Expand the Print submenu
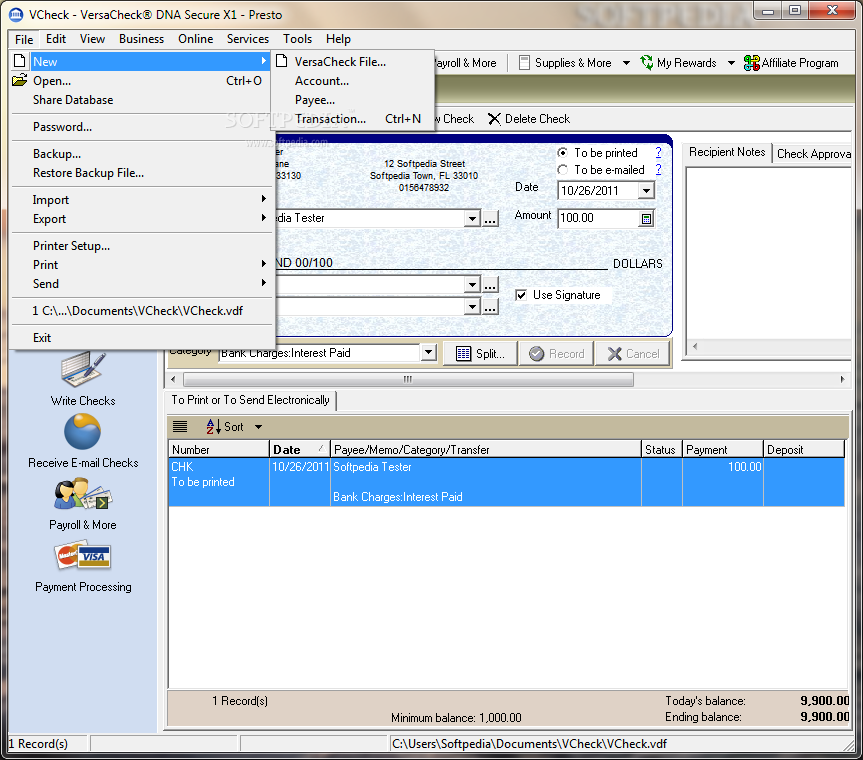The width and height of the screenshot is (863, 760). point(143,265)
